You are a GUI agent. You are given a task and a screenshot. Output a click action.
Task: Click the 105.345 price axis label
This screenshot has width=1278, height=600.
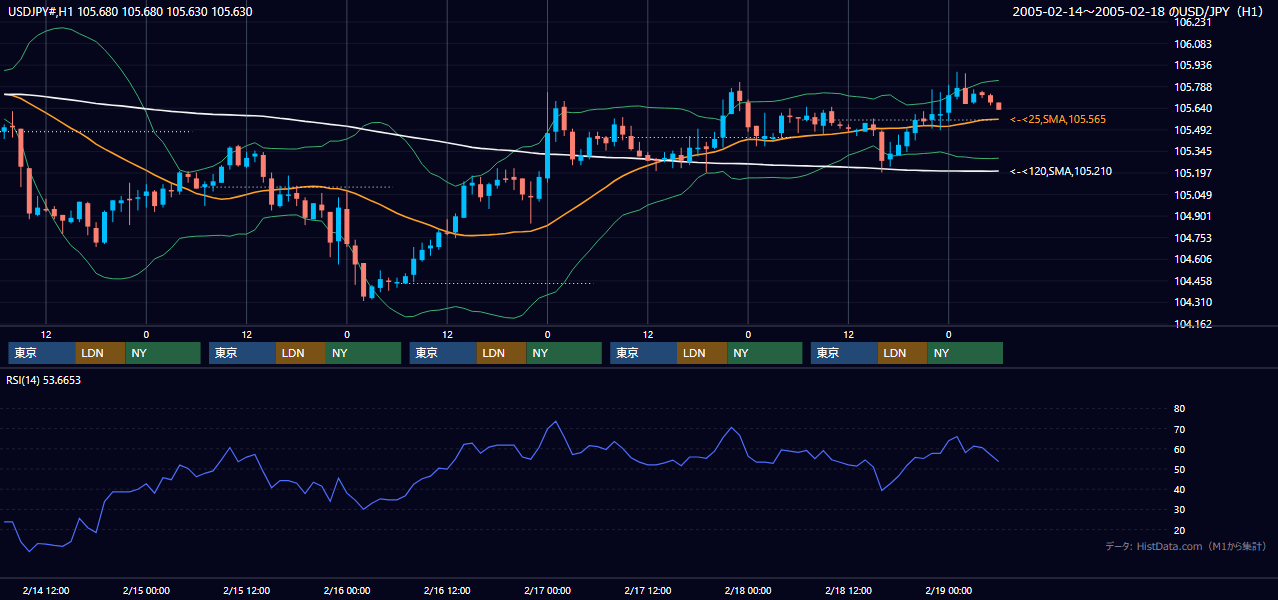[1193, 151]
